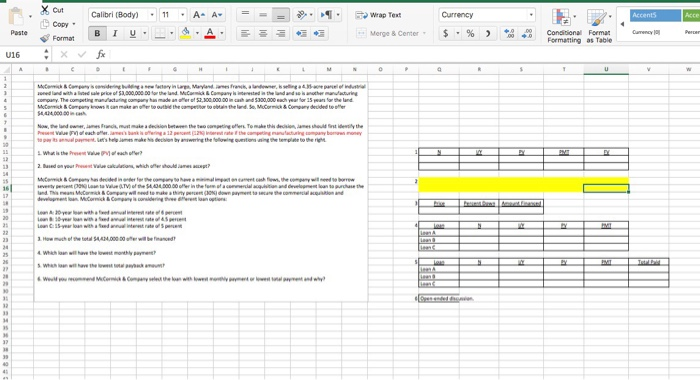Open the Copy options arrow
Image resolution: width=700 pixels, height=380 pixels.
coord(74,24)
